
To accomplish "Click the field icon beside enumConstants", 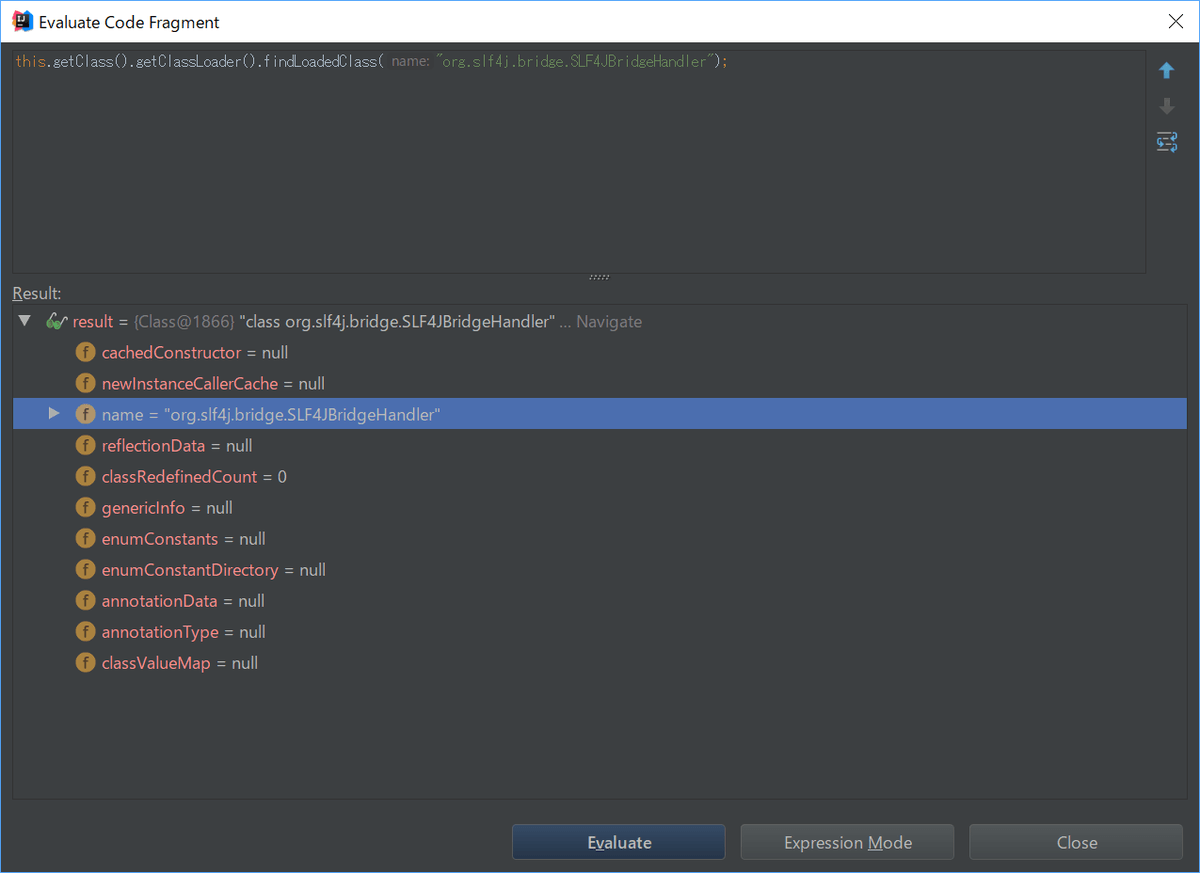I will pos(86,539).
